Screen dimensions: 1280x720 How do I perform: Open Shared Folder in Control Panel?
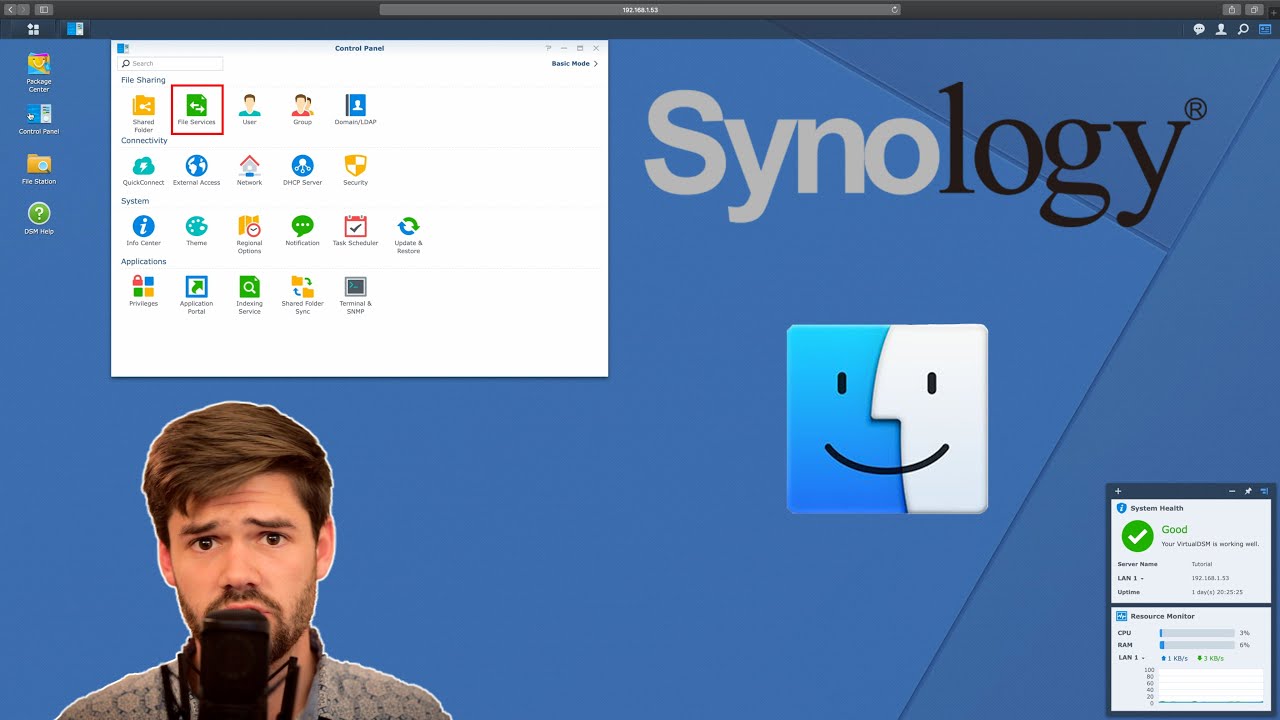(143, 113)
